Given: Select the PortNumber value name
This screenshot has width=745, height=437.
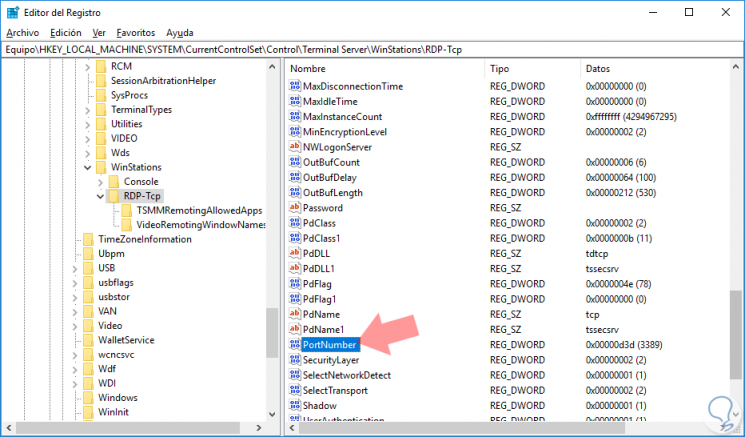Looking at the screenshot, I should pos(329,344).
